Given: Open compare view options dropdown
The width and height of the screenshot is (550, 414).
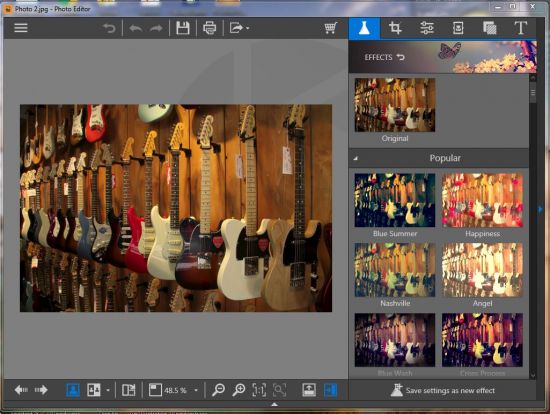Looking at the screenshot, I should (108, 390).
